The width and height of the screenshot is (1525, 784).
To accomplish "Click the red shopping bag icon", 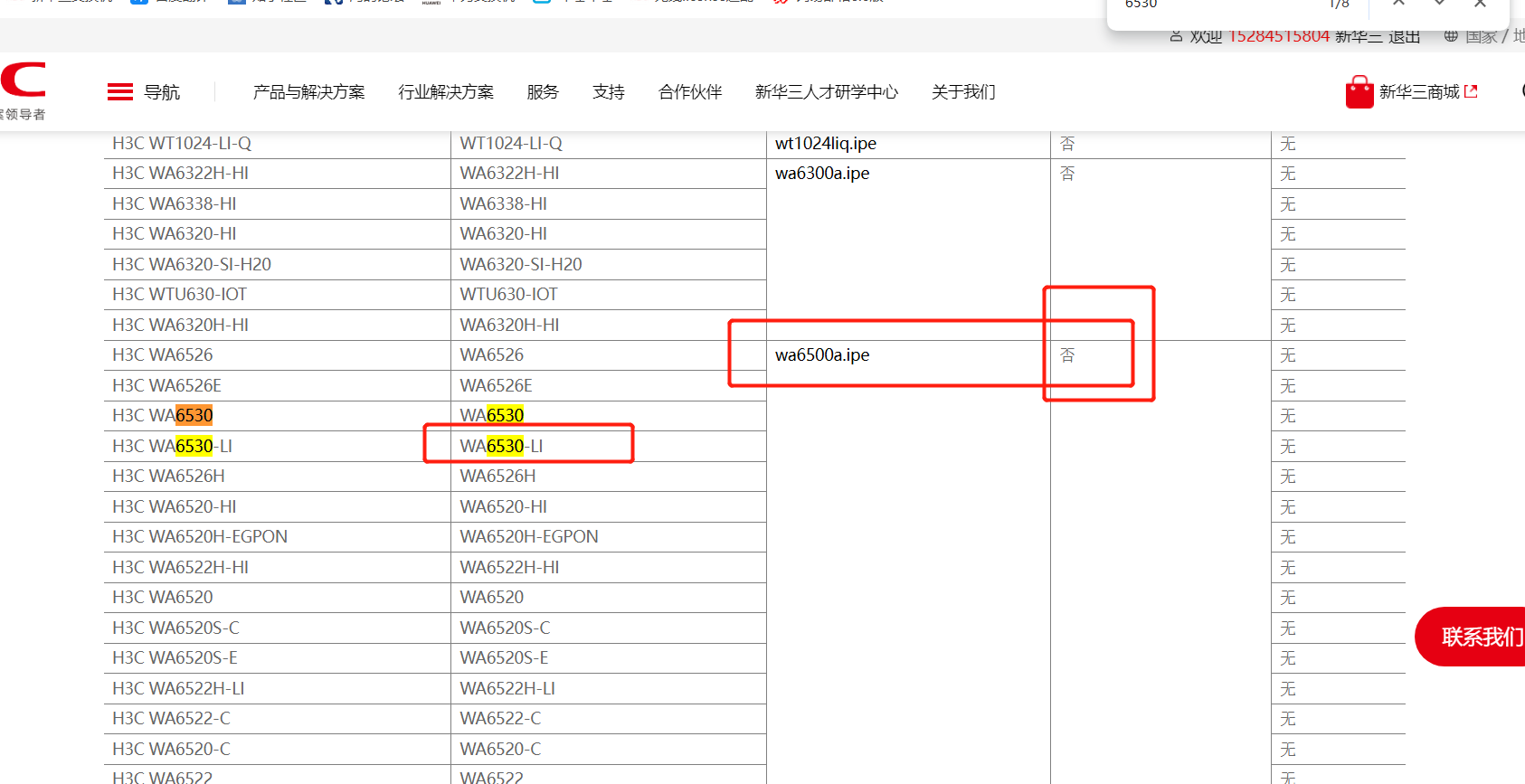I will (1359, 91).
